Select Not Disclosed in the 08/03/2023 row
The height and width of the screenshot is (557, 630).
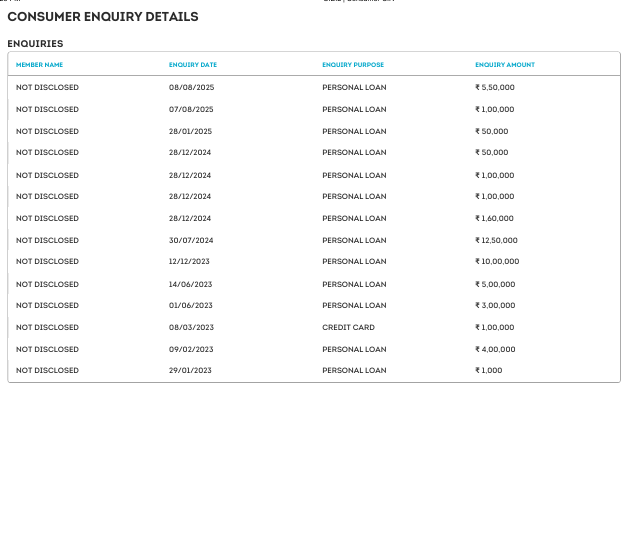47,328
